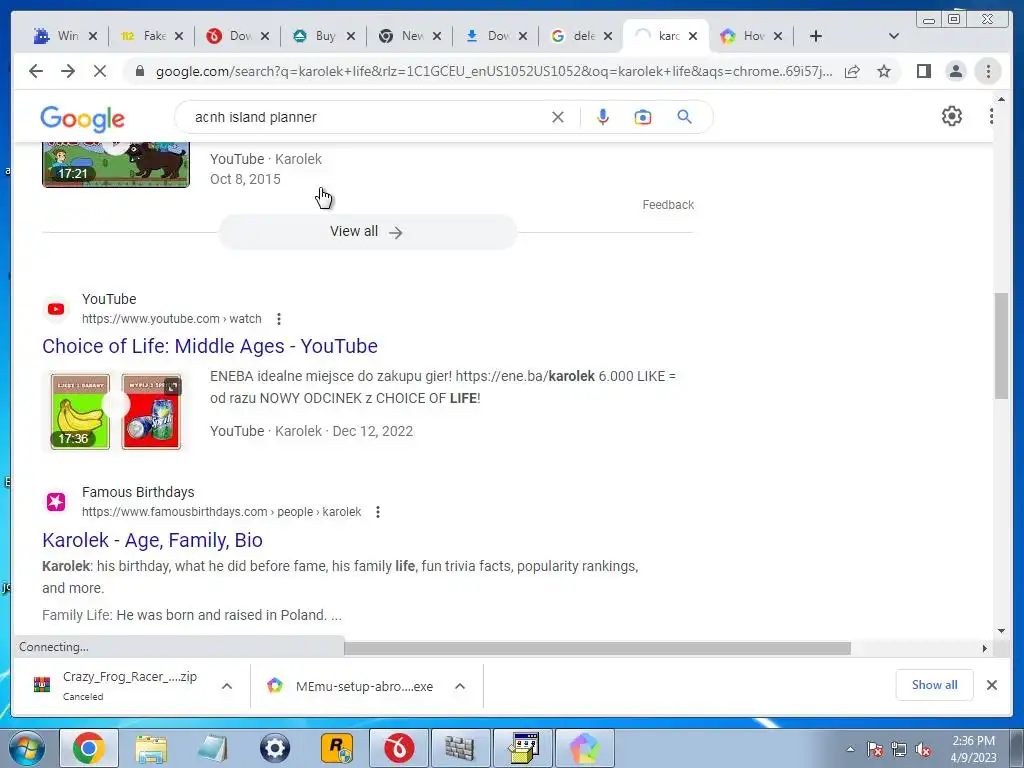Click the vertical scrollbar thumb
The height and width of the screenshot is (768, 1024).
tap(1001, 345)
